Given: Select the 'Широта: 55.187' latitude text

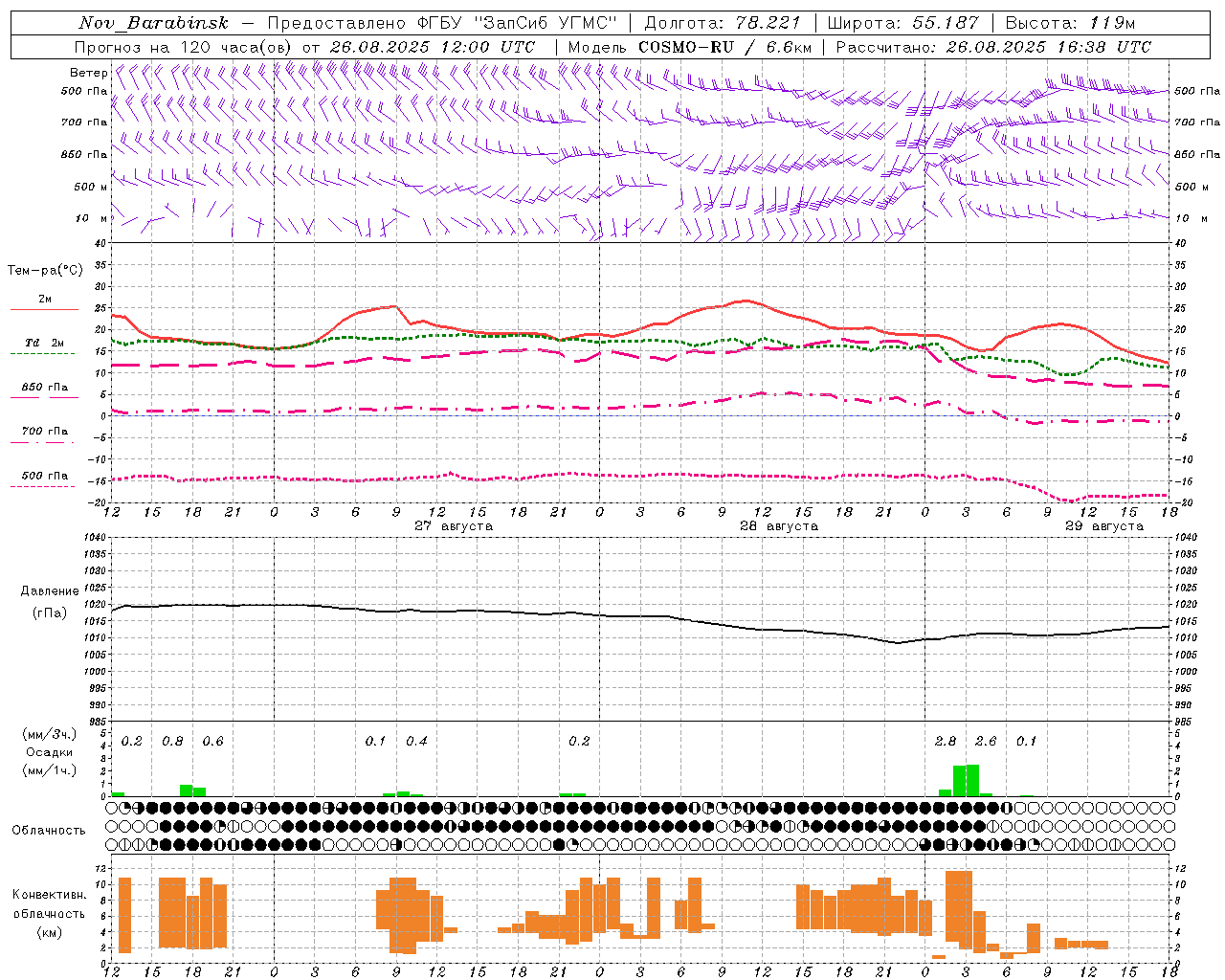Looking at the screenshot, I should [903, 23].
